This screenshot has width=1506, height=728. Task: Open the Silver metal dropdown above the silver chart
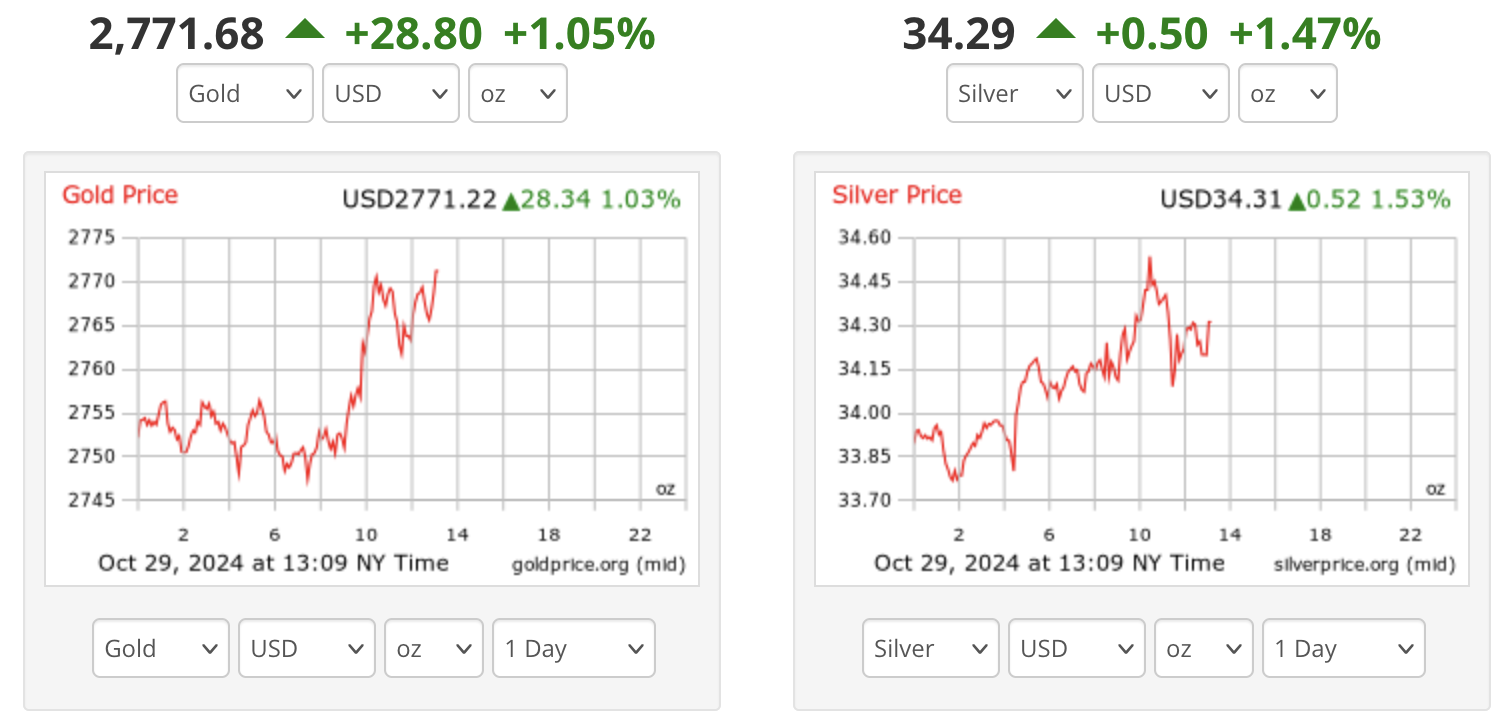[x=1015, y=94]
